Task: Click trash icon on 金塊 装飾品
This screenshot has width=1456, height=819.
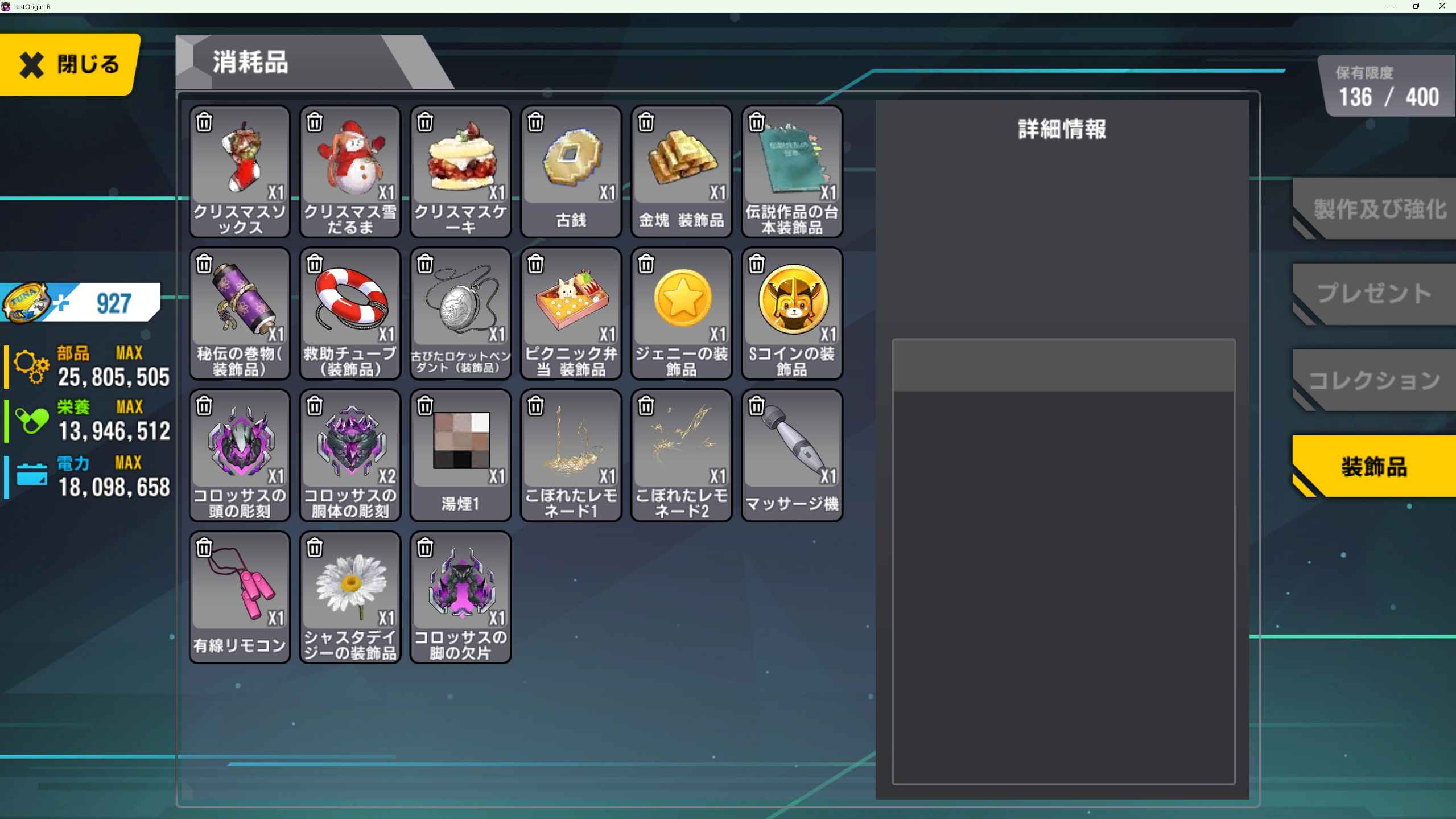Action: pos(646,122)
